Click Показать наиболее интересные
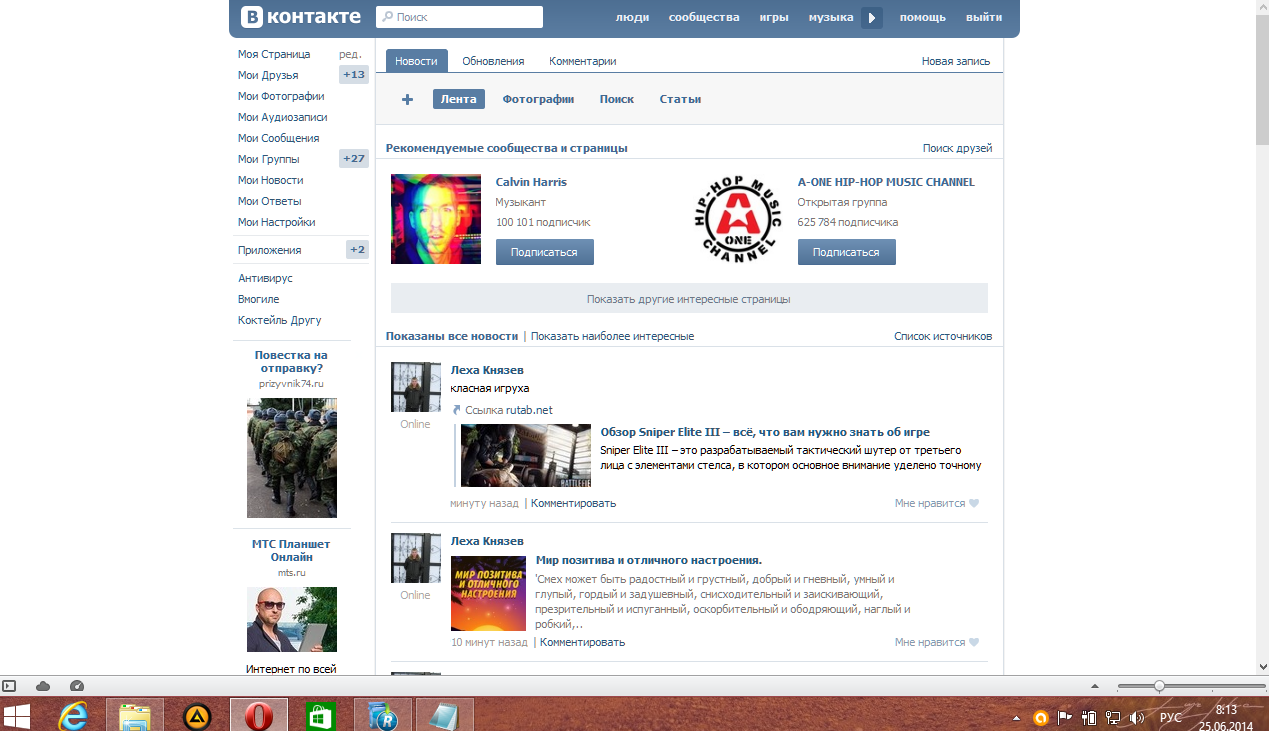The image size is (1269, 731). click(612, 336)
